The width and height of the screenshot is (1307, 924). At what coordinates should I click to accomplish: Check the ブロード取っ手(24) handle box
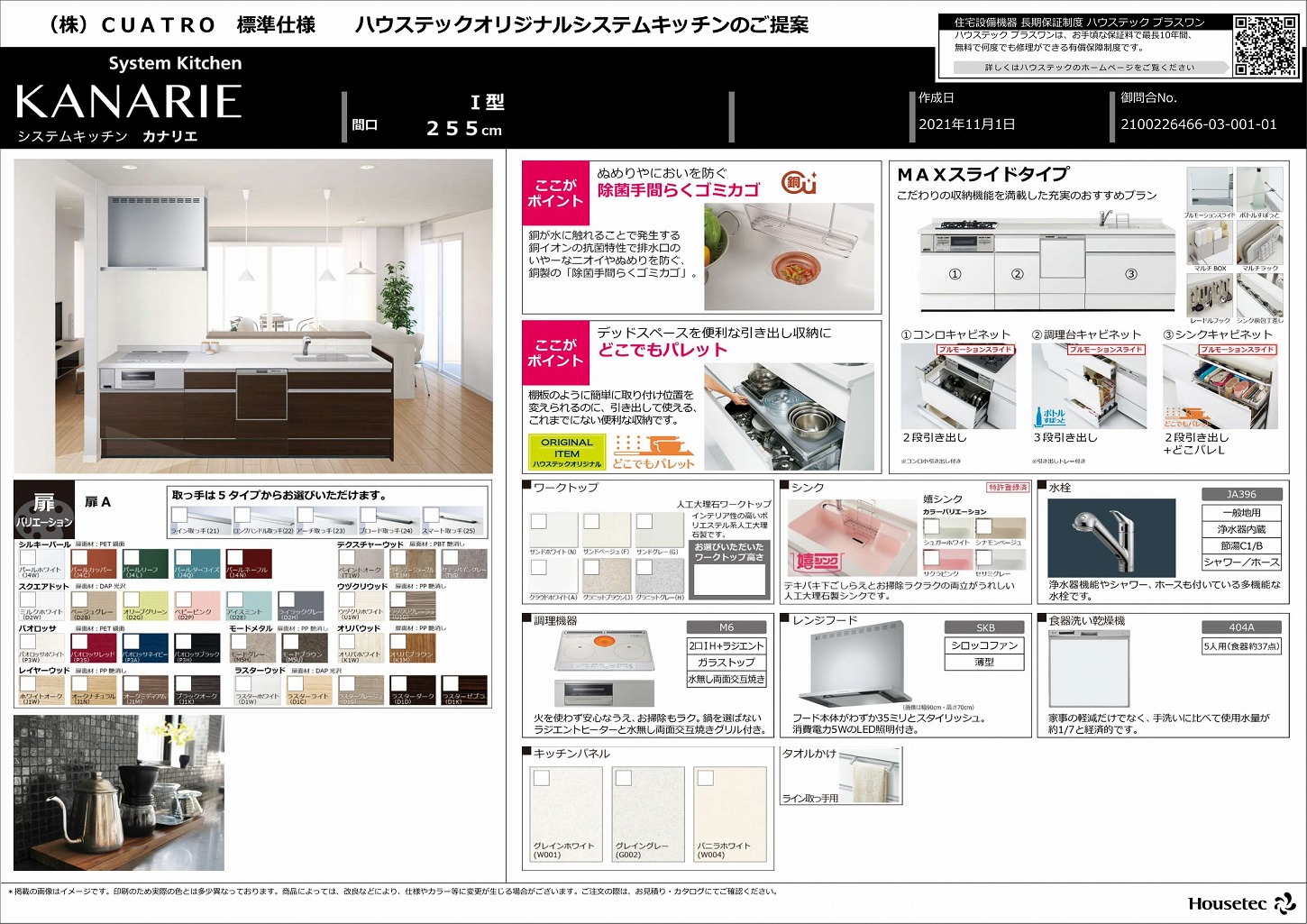point(368,515)
